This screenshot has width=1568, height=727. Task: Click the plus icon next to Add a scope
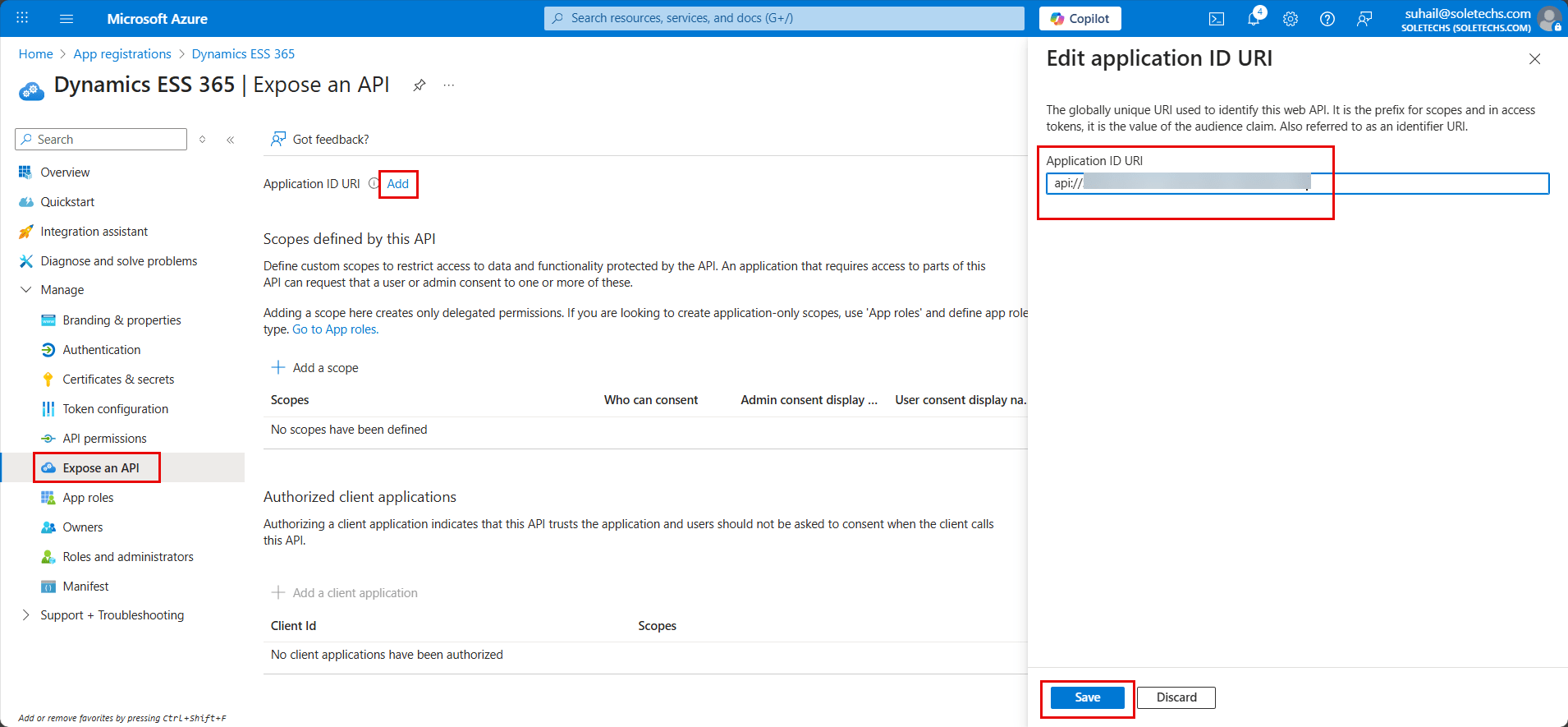278,367
